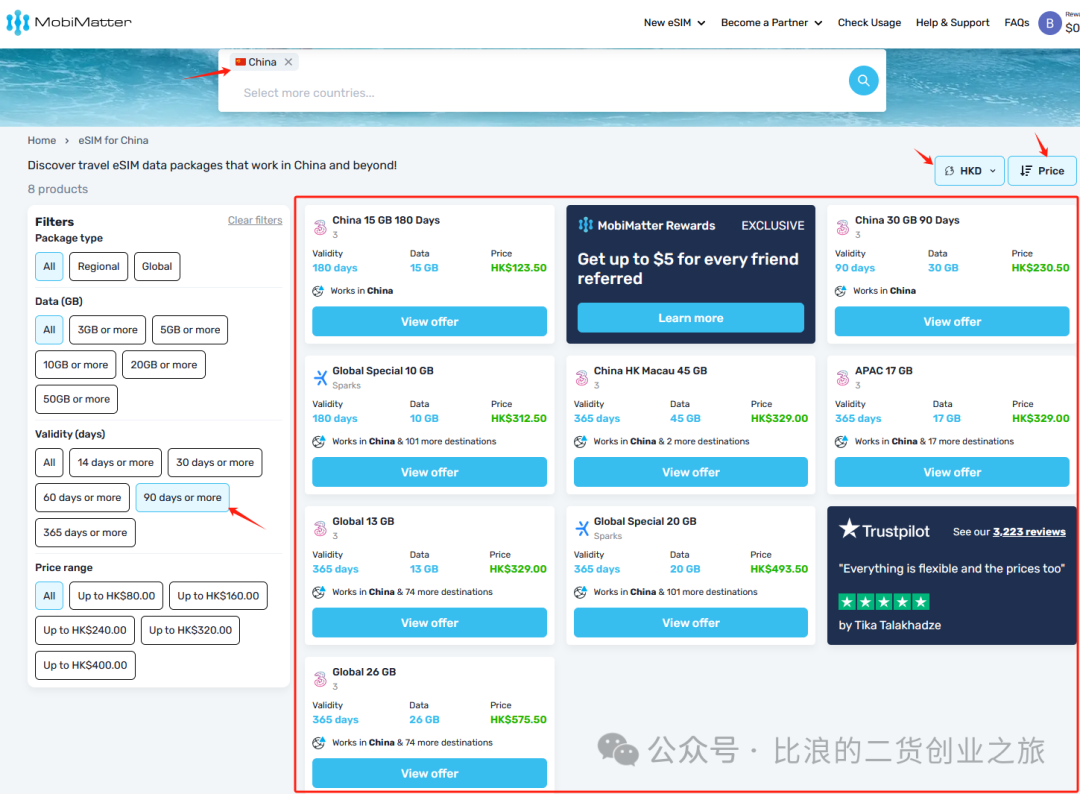View offer for Global 26 GB
The width and height of the screenshot is (1080, 794).
point(430,773)
